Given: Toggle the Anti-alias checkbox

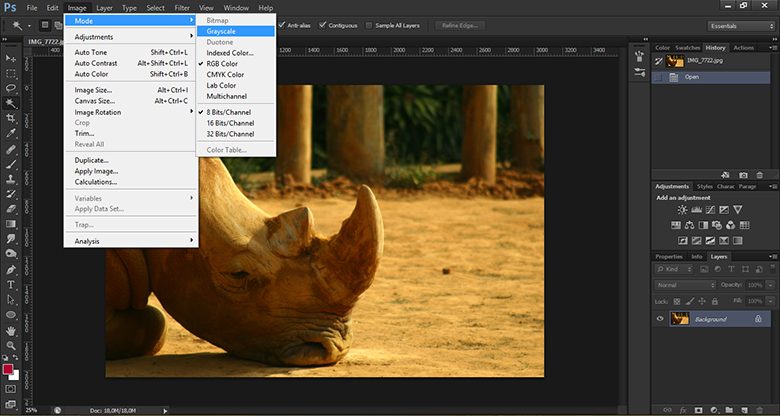Looking at the screenshot, I should [x=282, y=25].
